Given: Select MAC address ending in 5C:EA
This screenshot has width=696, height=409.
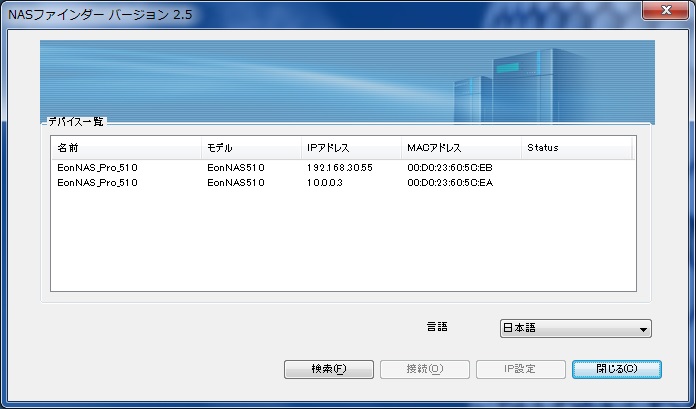Looking at the screenshot, I should 450,183.
